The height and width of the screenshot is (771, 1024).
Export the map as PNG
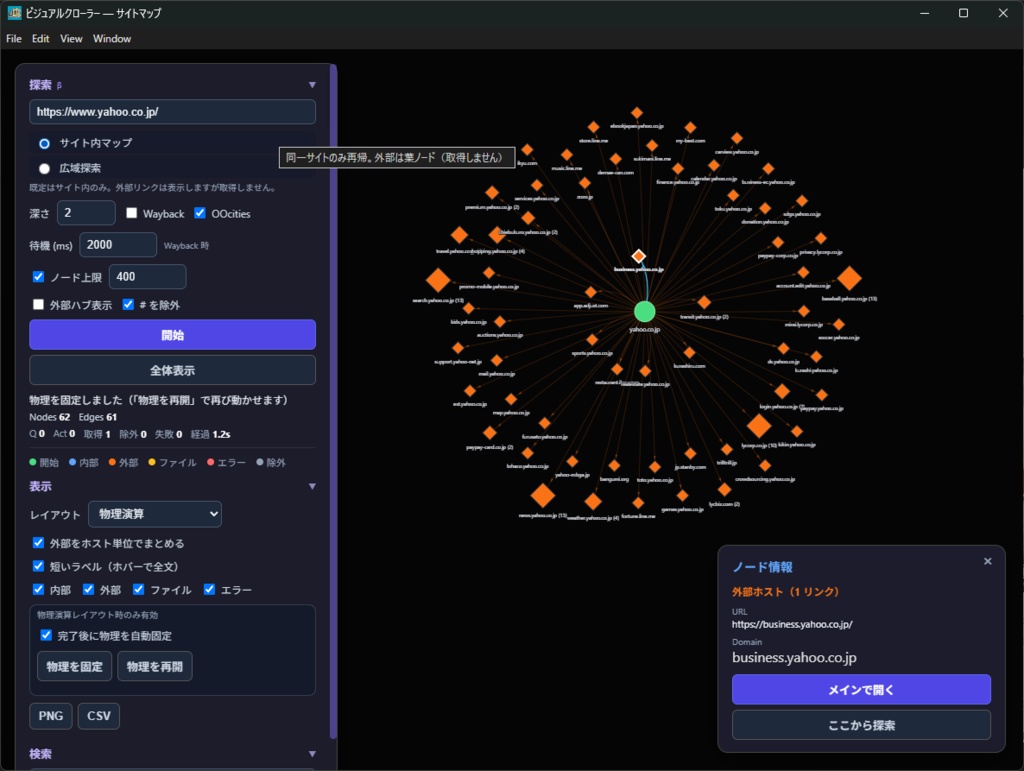pyautogui.click(x=51, y=716)
